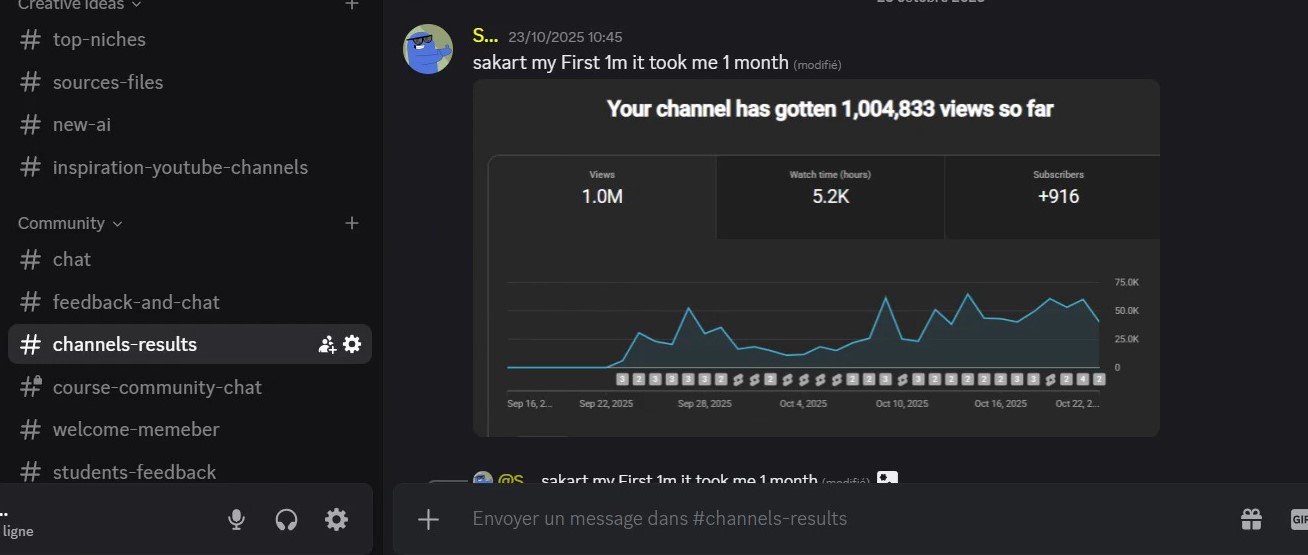Click message text 'sakart my First 1m it took me 1 month'
The width and height of the screenshot is (1308, 555).
pyautogui.click(x=631, y=62)
